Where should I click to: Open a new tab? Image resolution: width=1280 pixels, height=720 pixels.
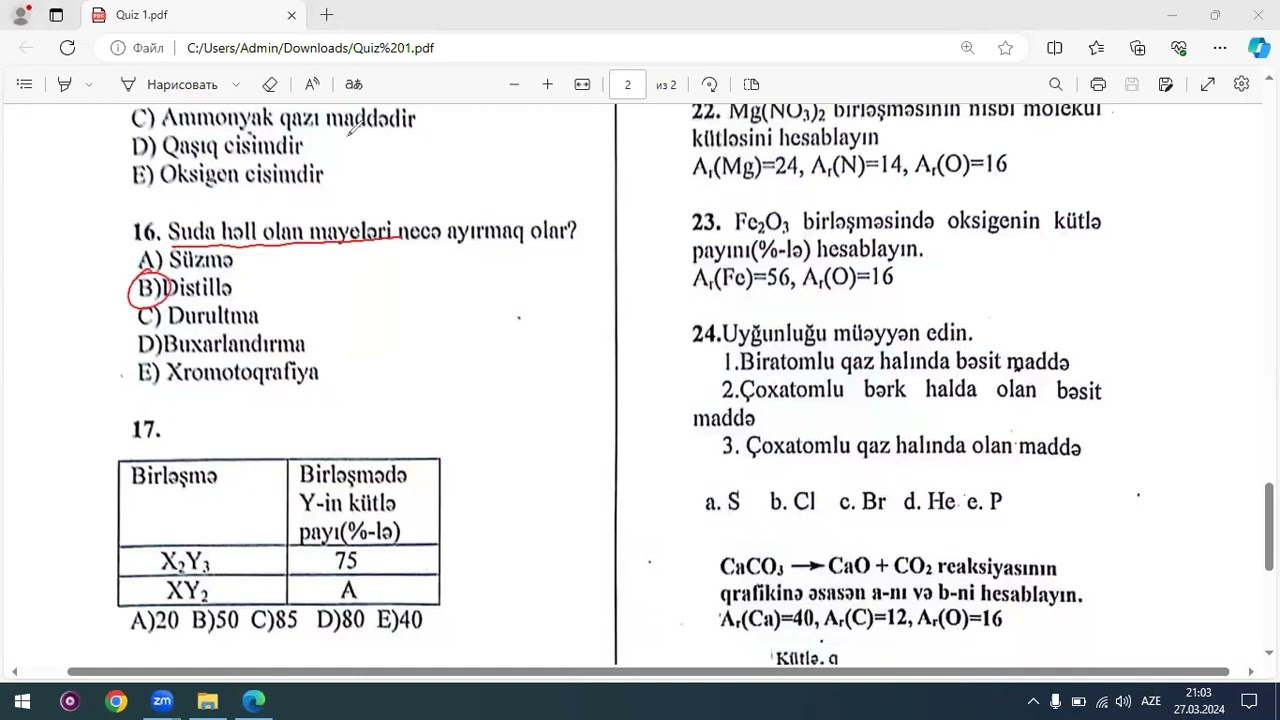pos(326,15)
